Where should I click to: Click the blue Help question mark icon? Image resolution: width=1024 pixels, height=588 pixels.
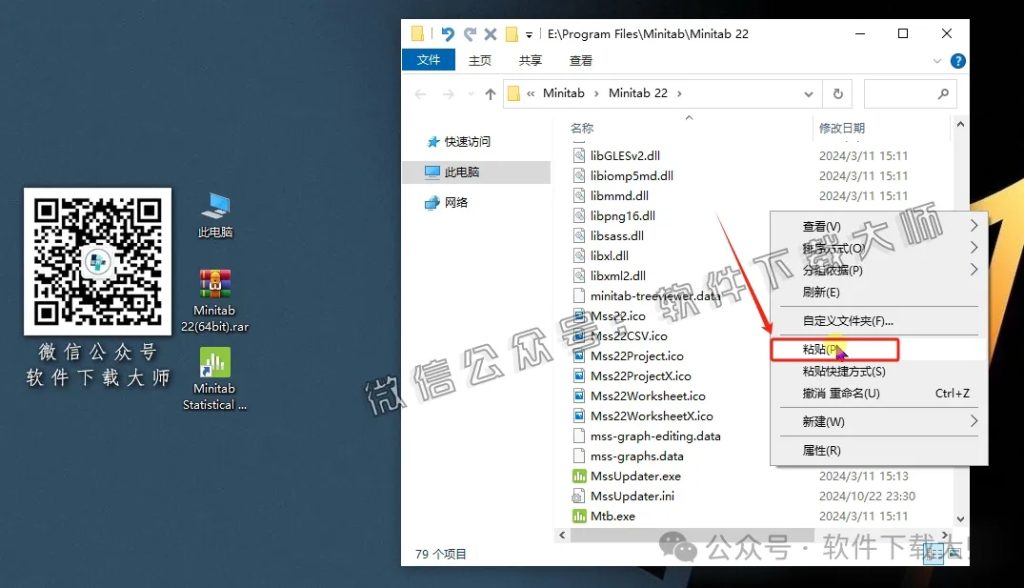957,60
